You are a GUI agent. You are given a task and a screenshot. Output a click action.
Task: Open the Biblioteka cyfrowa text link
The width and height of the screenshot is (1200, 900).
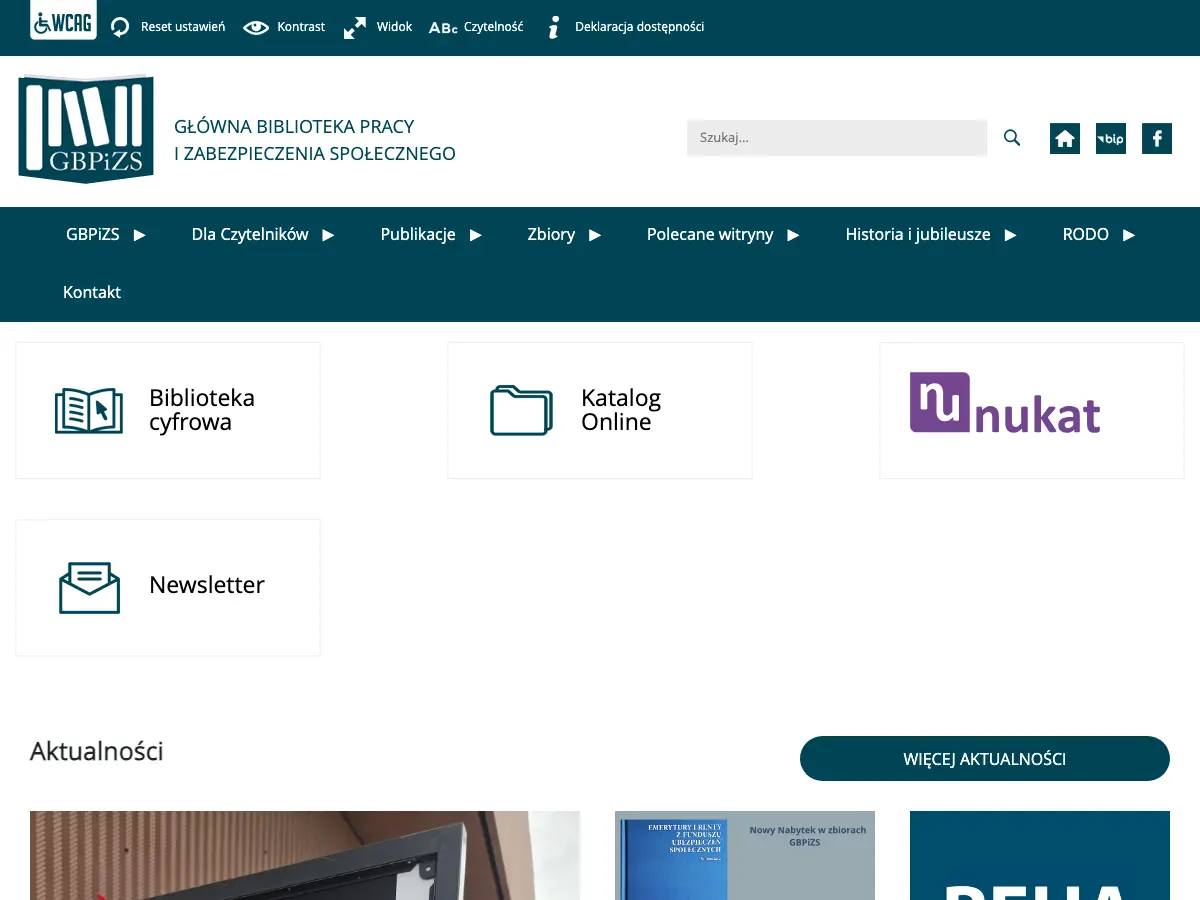click(x=202, y=410)
